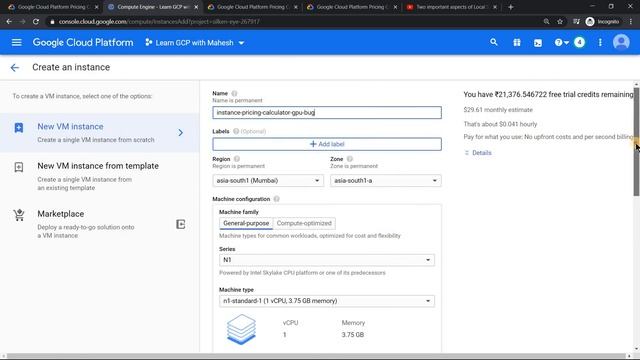
Task: Click browser back arrow
Action: 9,21
